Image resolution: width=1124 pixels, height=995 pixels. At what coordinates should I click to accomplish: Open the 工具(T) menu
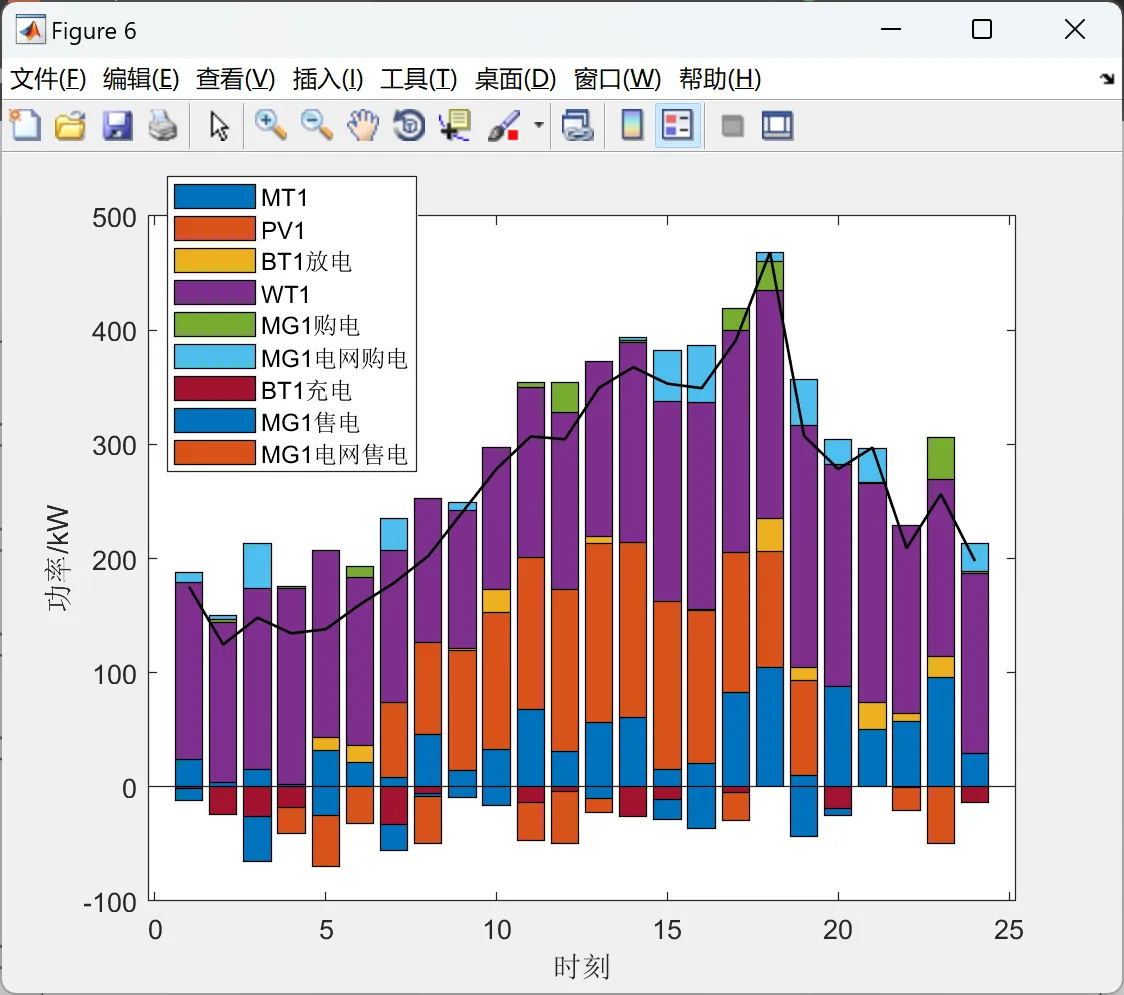[419, 79]
